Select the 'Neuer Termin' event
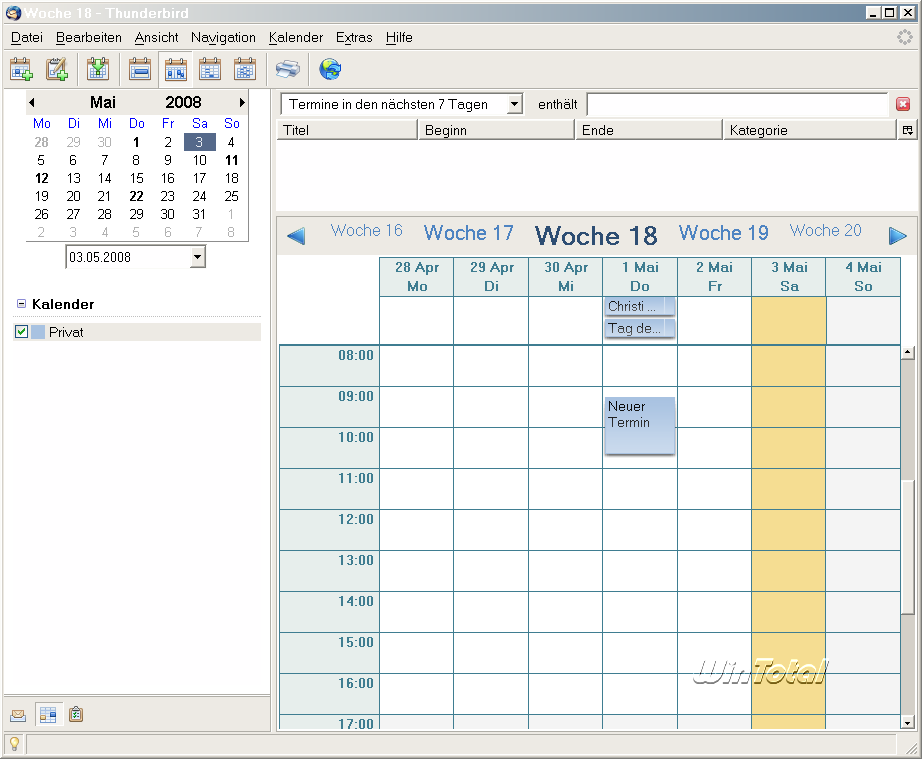The image size is (922, 759). point(639,426)
